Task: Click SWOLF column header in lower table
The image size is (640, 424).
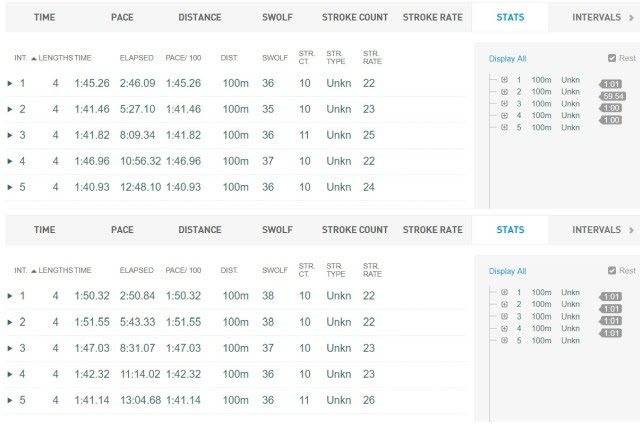Action: coord(275,270)
